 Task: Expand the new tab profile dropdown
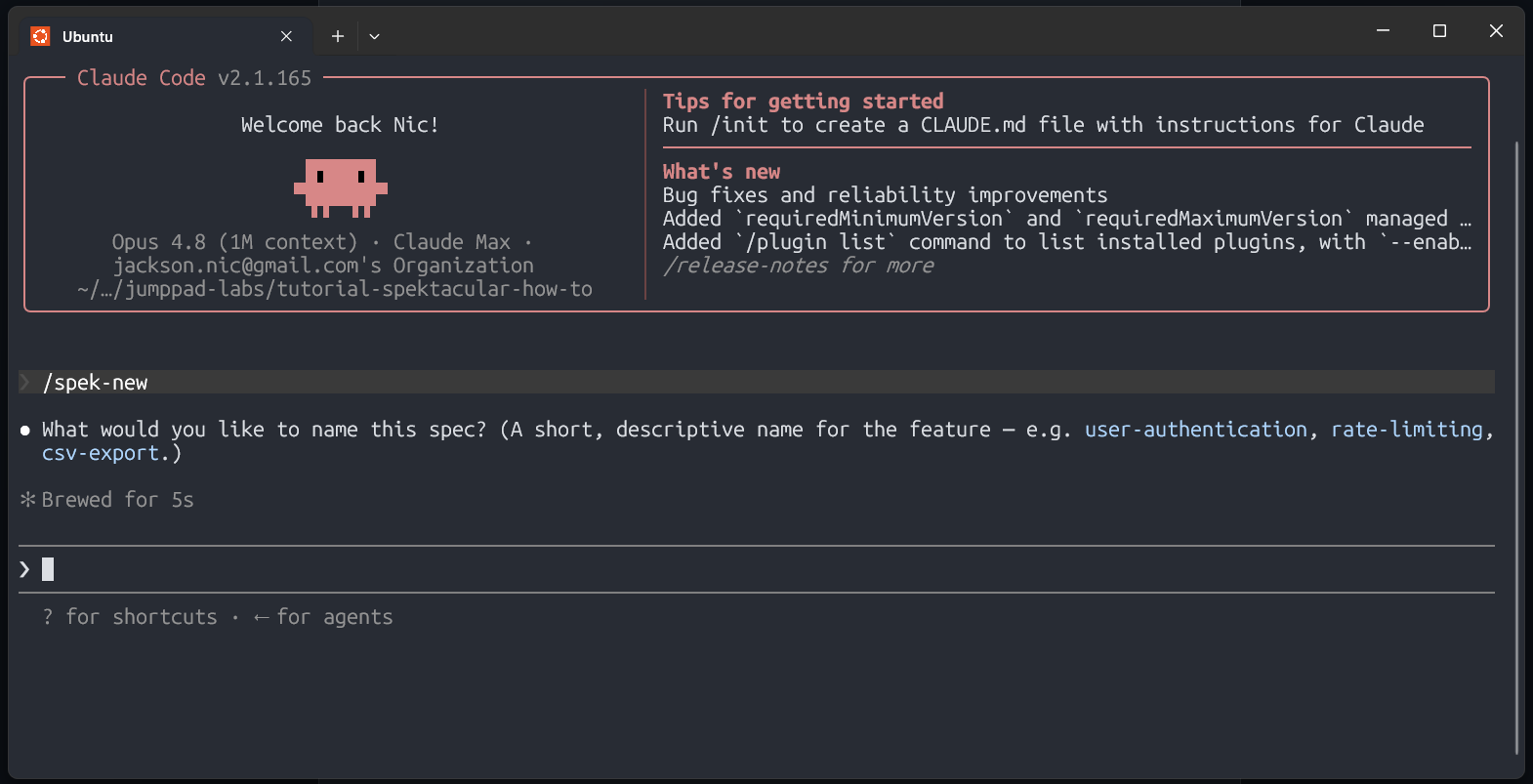[374, 36]
